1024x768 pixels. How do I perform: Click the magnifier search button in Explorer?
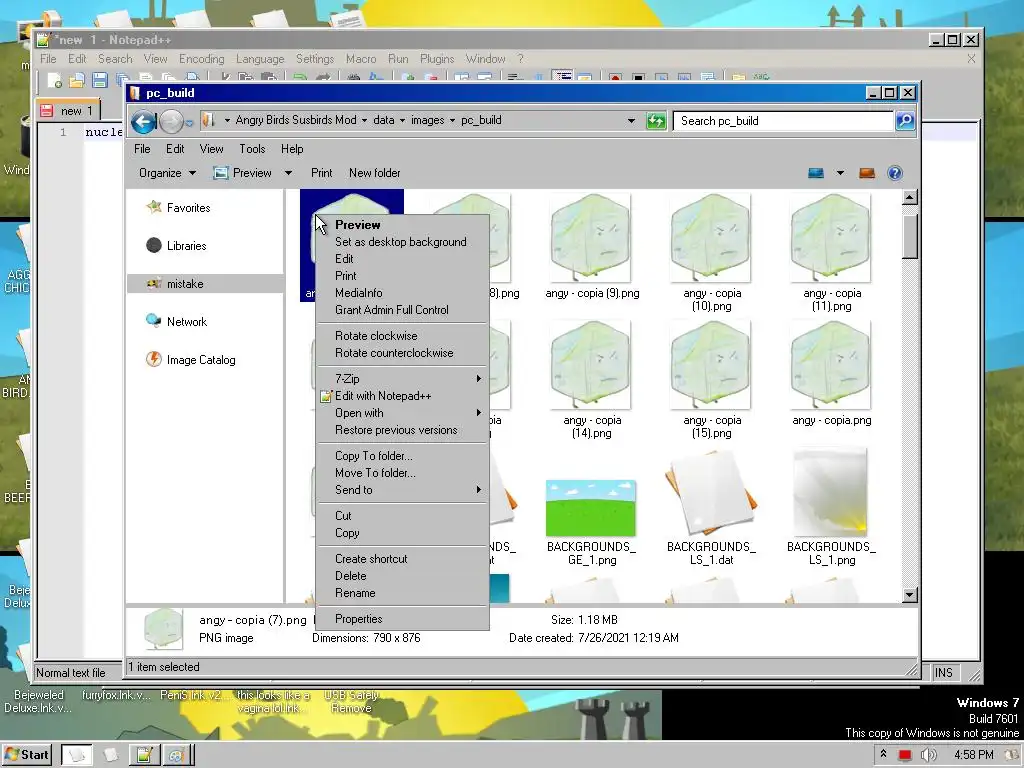(904, 121)
